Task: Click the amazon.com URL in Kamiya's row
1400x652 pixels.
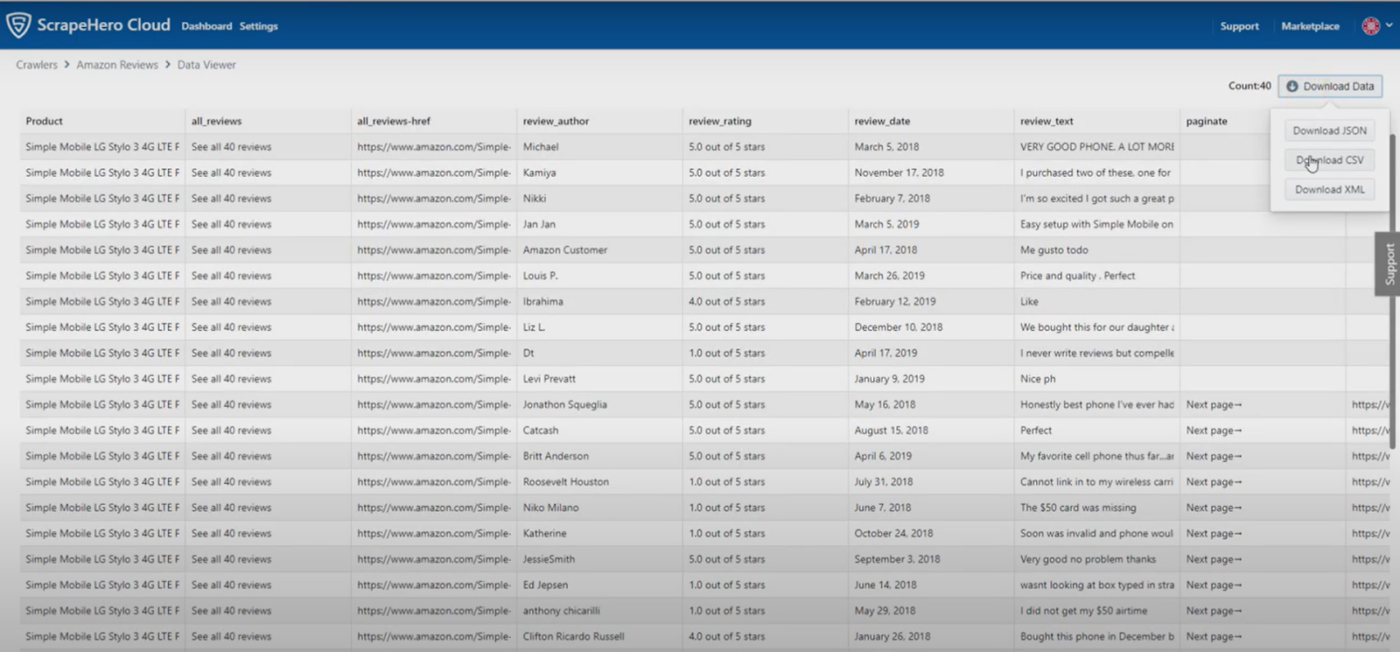Action: (435, 171)
